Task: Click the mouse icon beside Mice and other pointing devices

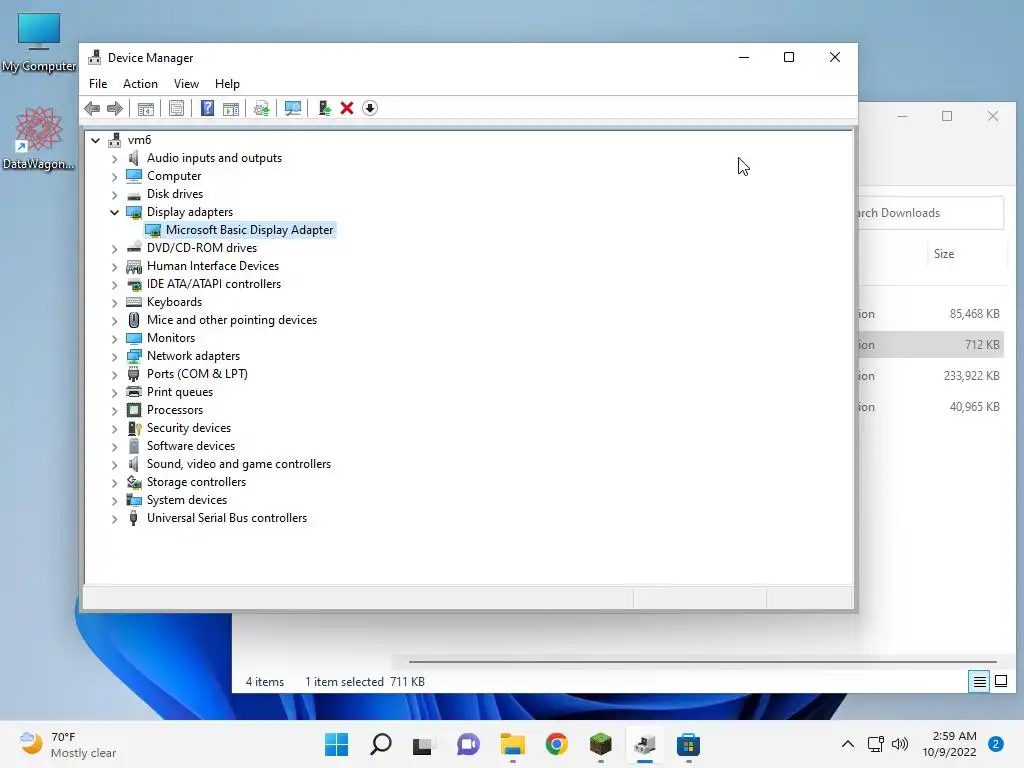Action: (134, 320)
